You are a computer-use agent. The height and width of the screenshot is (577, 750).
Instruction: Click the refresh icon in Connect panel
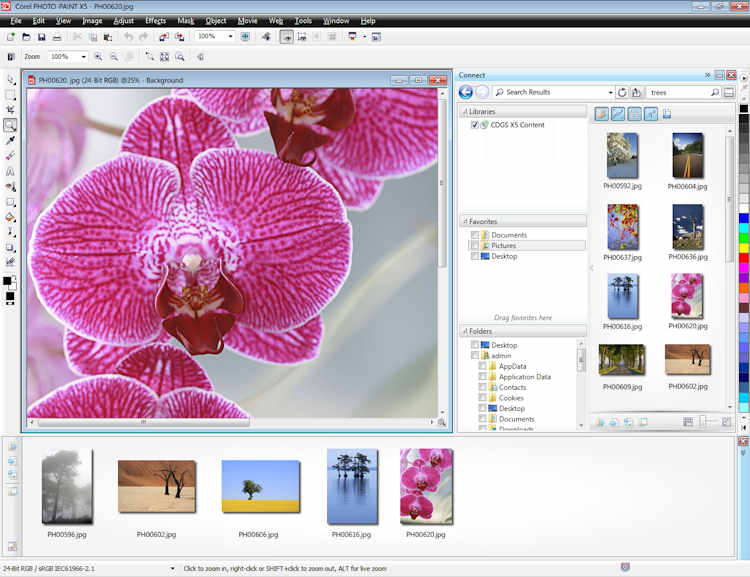coord(622,92)
